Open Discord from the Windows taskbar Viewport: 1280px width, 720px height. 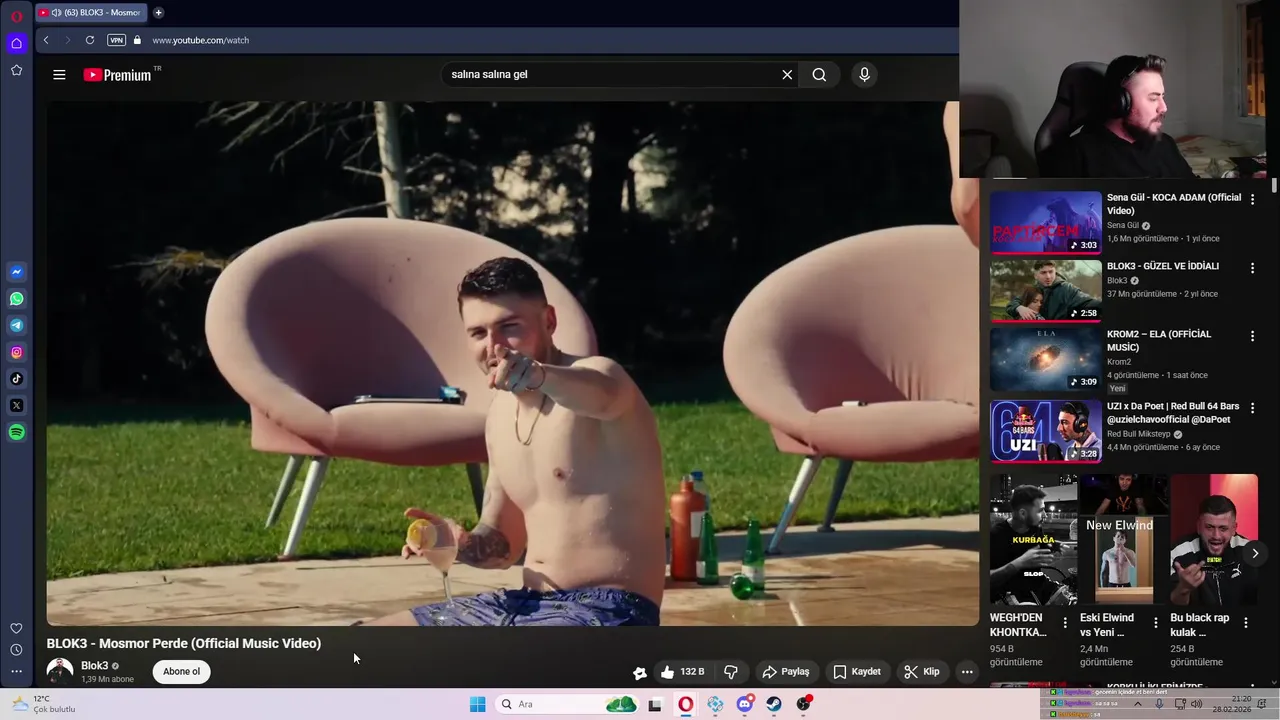tap(744, 704)
